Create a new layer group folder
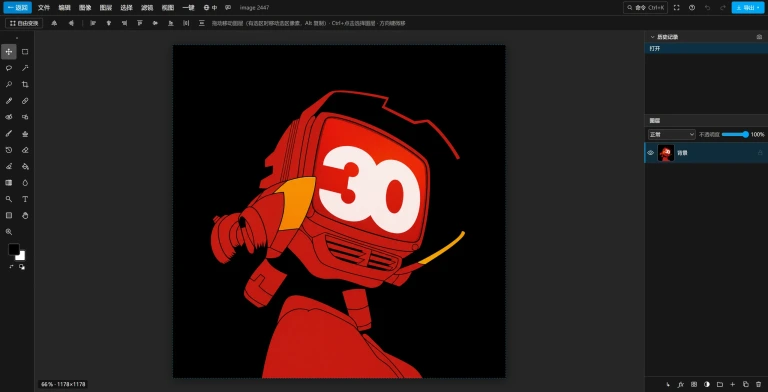Image resolution: width=768 pixels, height=392 pixels. [x=720, y=385]
